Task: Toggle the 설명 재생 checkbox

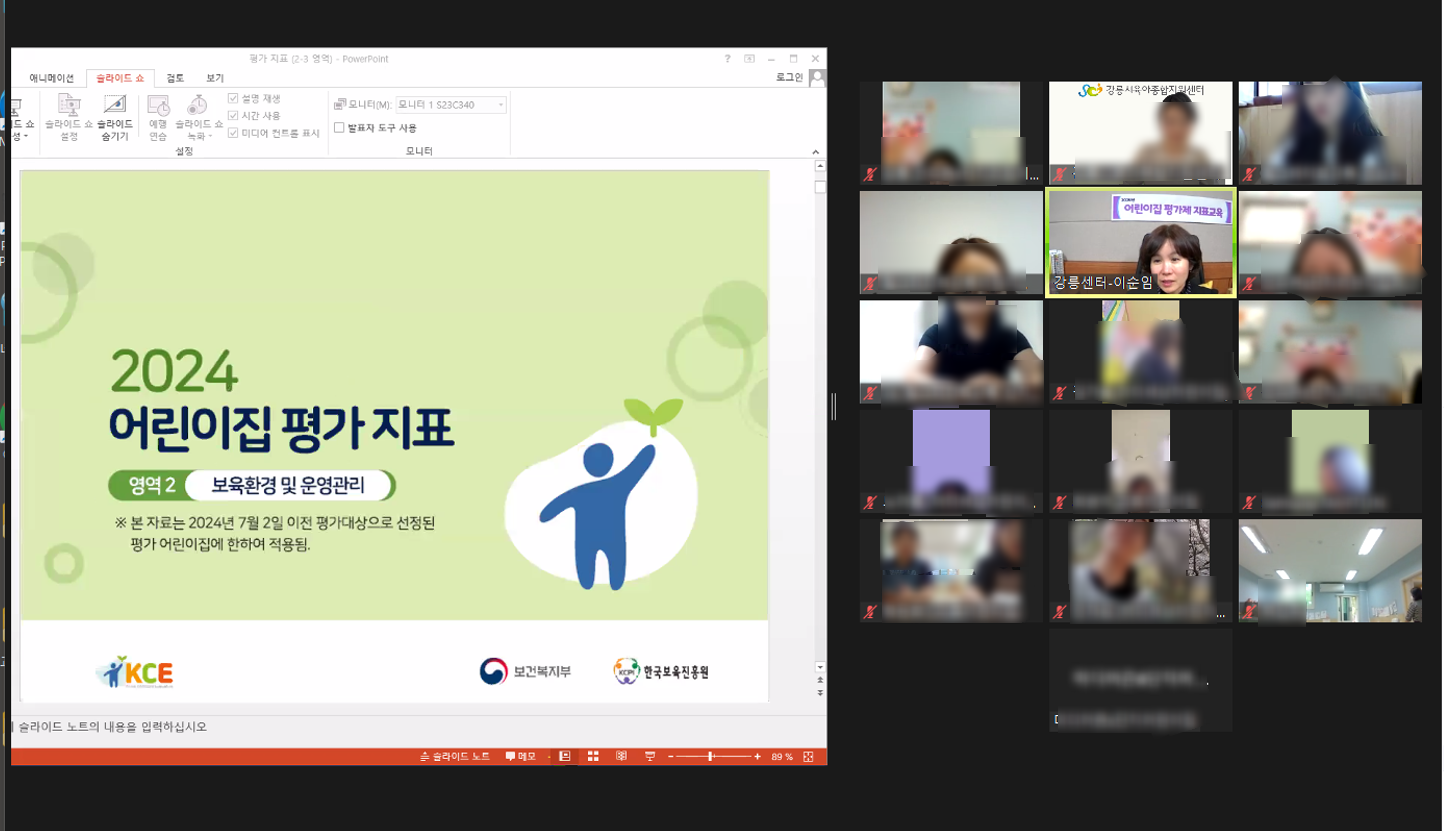Action: tap(233, 99)
